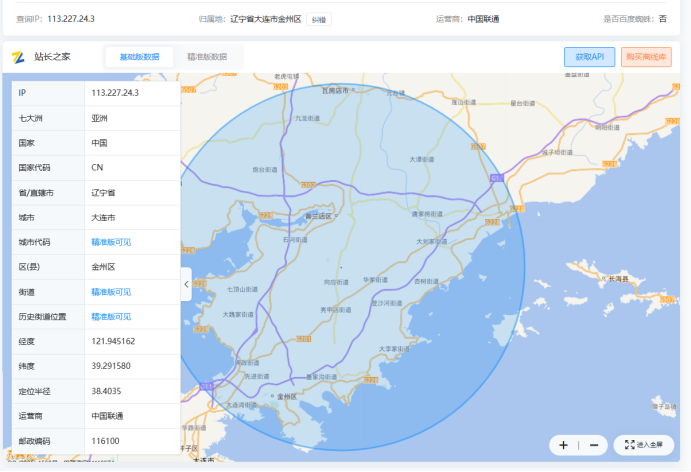Click 大谭街道 label on map
Screen dimensions: 691x472
tap(422, 159)
